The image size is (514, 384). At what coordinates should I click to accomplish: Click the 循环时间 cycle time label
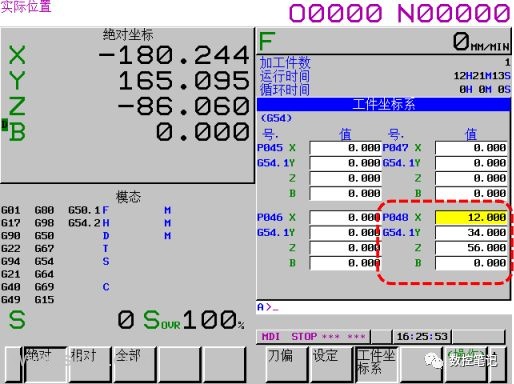tap(285, 90)
